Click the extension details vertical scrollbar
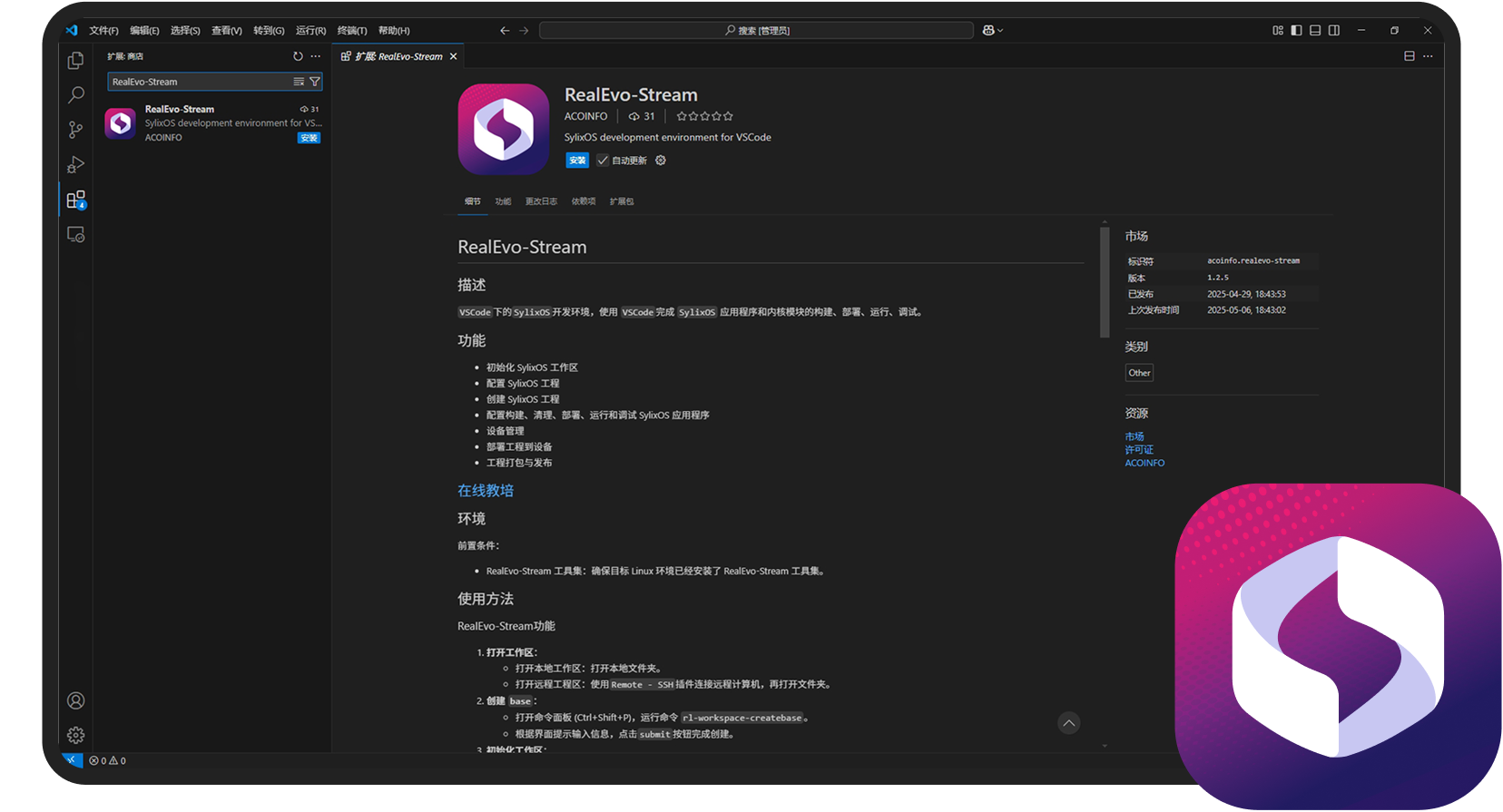The image size is (1503, 812). tap(1105, 282)
